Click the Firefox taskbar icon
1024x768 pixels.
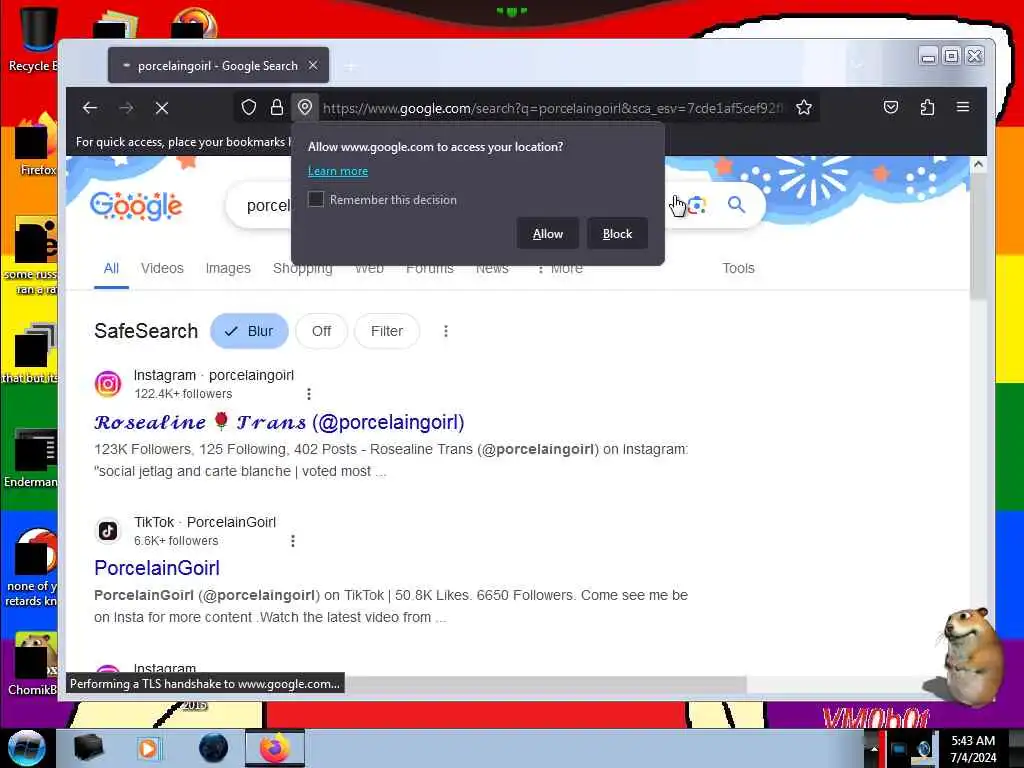point(275,748)
